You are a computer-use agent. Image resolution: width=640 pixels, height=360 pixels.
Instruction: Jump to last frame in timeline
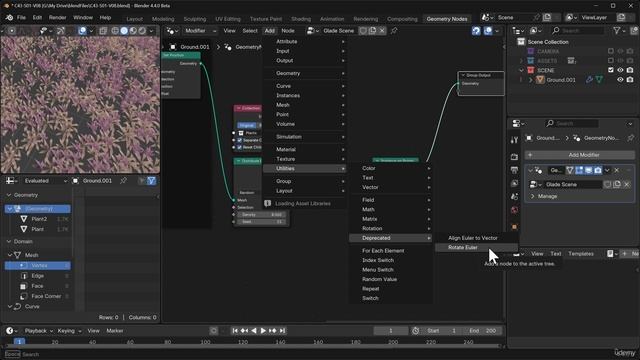(x=282, y=331)
